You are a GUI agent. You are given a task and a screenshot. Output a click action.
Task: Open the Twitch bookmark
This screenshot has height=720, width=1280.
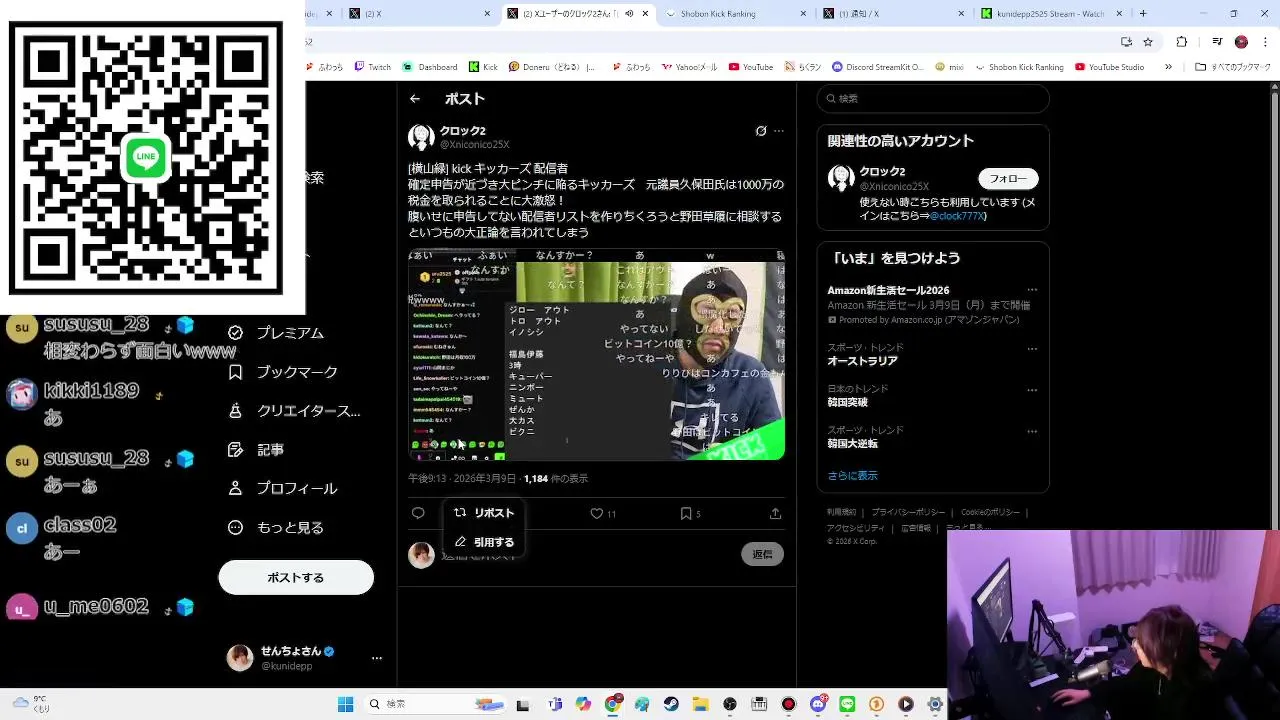click(x=371, y=67)
